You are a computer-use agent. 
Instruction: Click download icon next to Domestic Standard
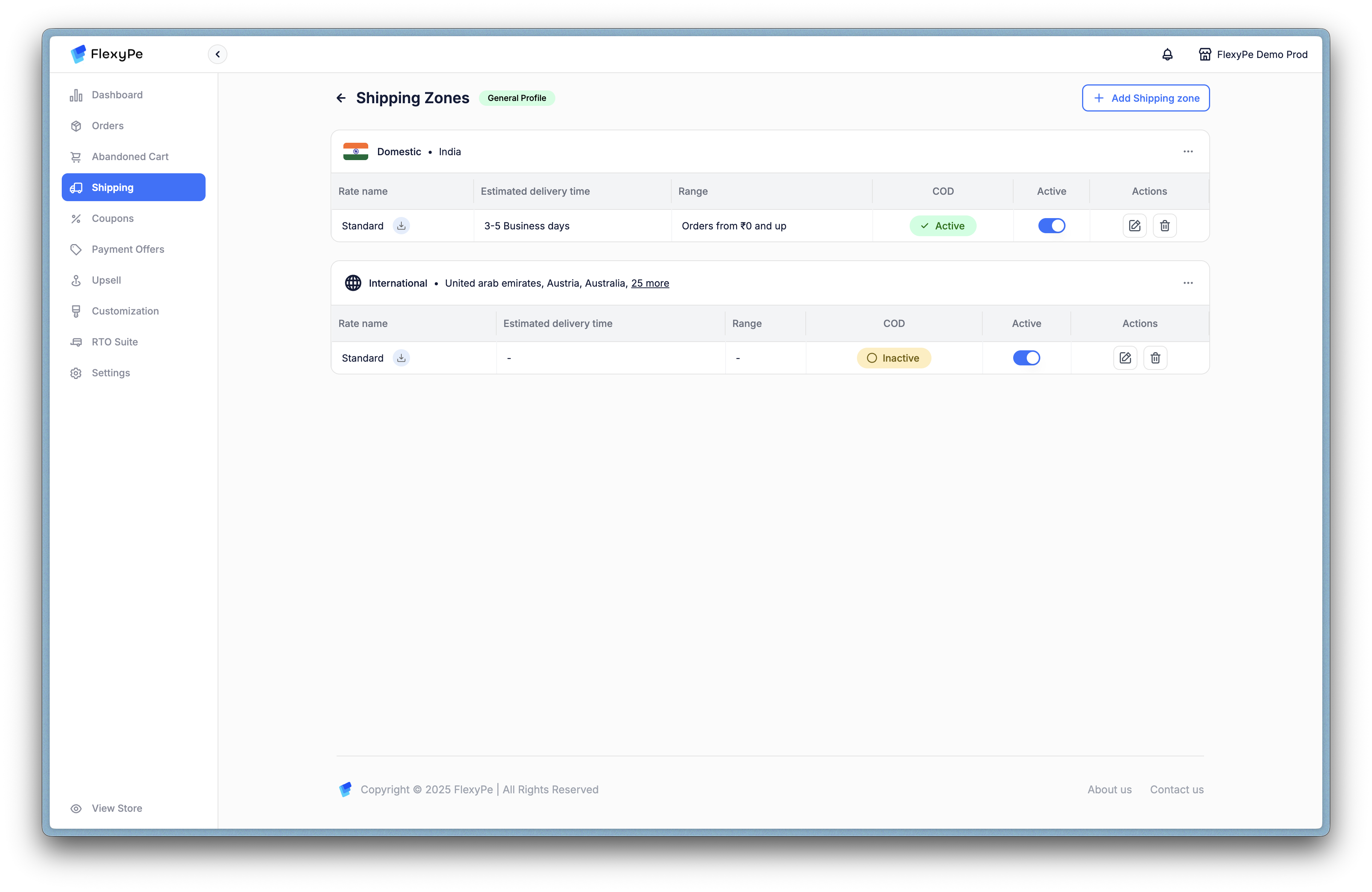click(x=401, y=226)
